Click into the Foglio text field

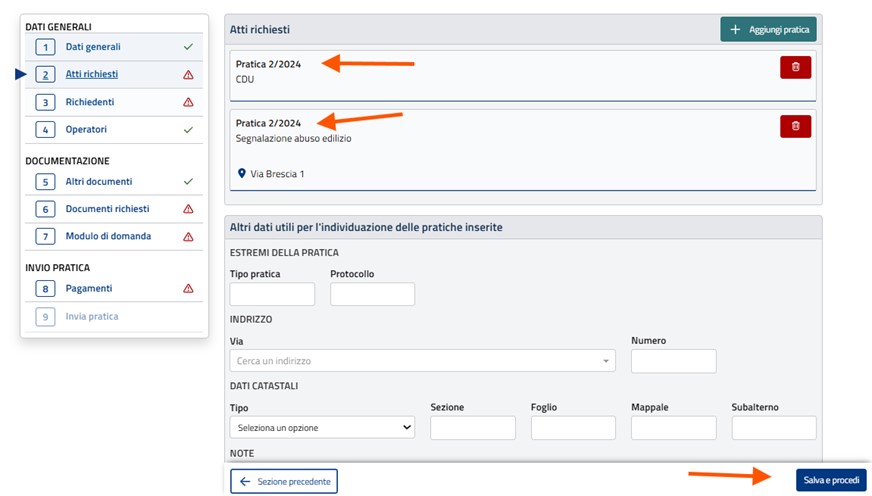(573, 428)
